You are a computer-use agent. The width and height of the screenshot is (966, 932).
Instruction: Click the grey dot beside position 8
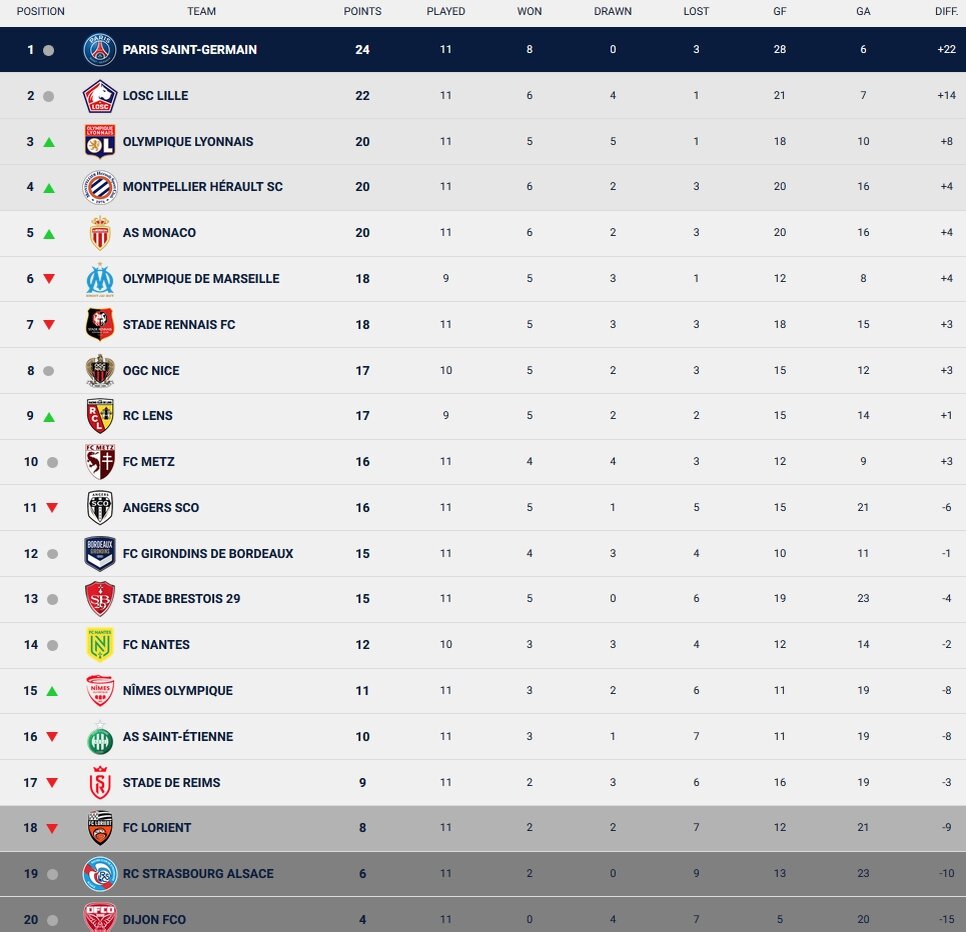tap(49, 371)
